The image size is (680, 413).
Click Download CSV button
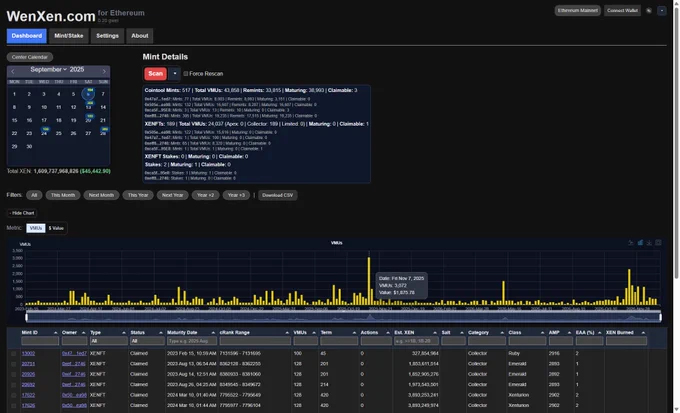coord(278,195)
